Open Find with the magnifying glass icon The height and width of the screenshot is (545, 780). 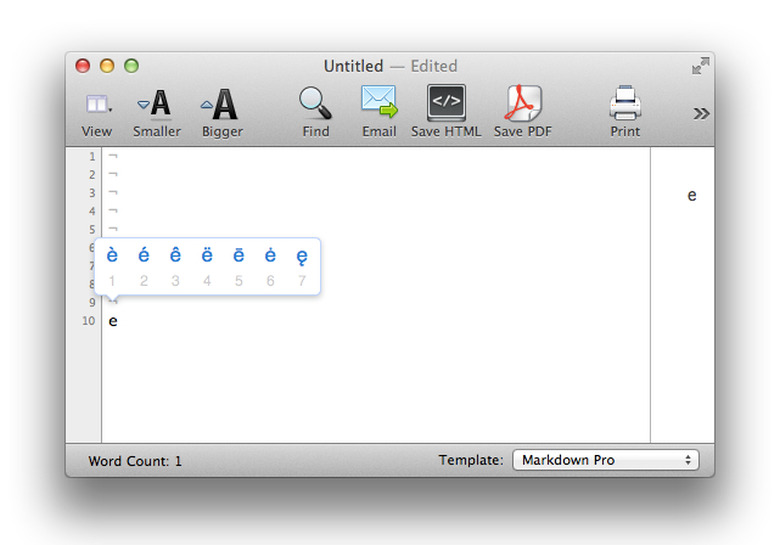[315, 103]
